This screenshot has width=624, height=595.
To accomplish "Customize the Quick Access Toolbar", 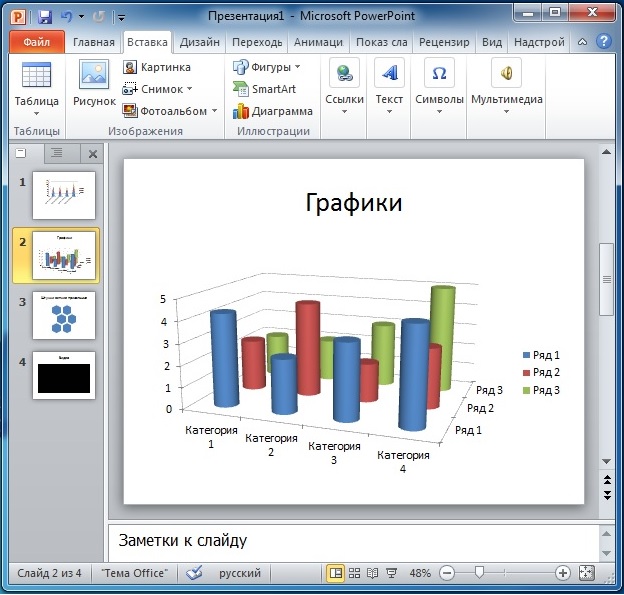I will point(121,17).
